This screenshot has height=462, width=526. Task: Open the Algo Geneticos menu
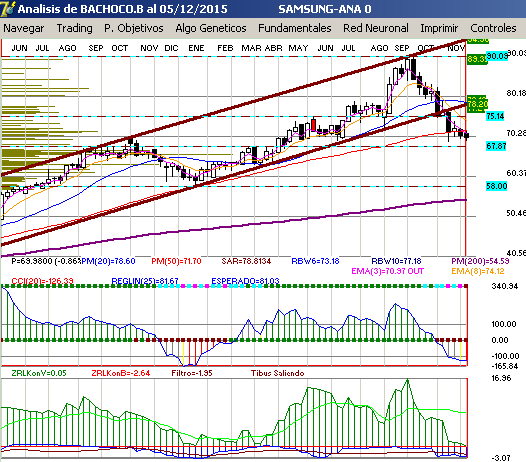point(211,28)
